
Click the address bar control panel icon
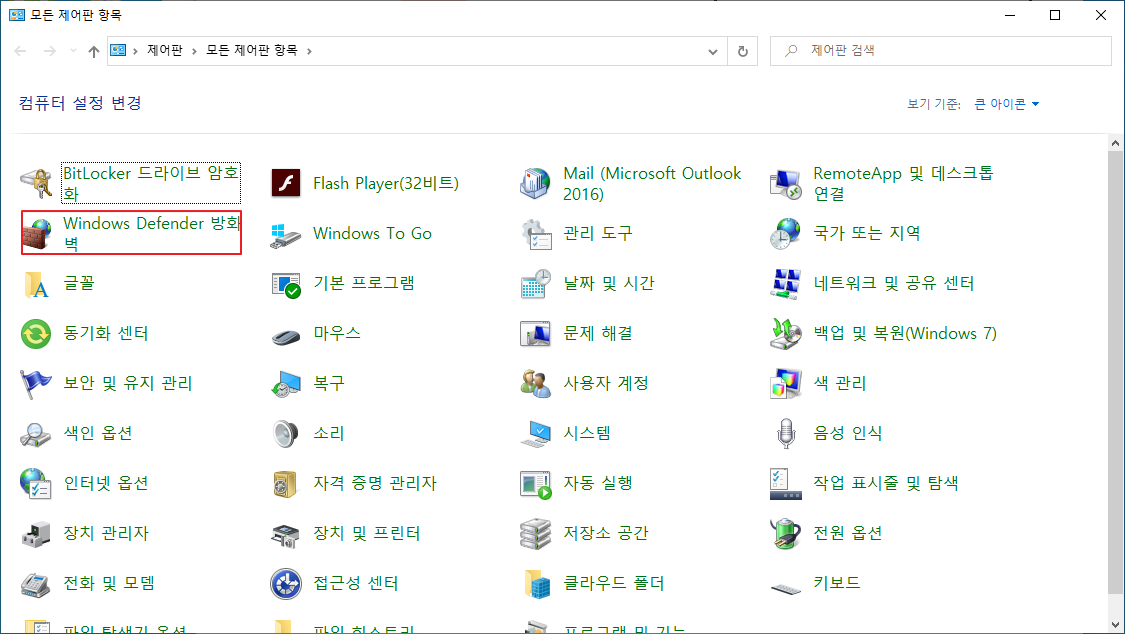pyautogui.click(x=118, y=50)
